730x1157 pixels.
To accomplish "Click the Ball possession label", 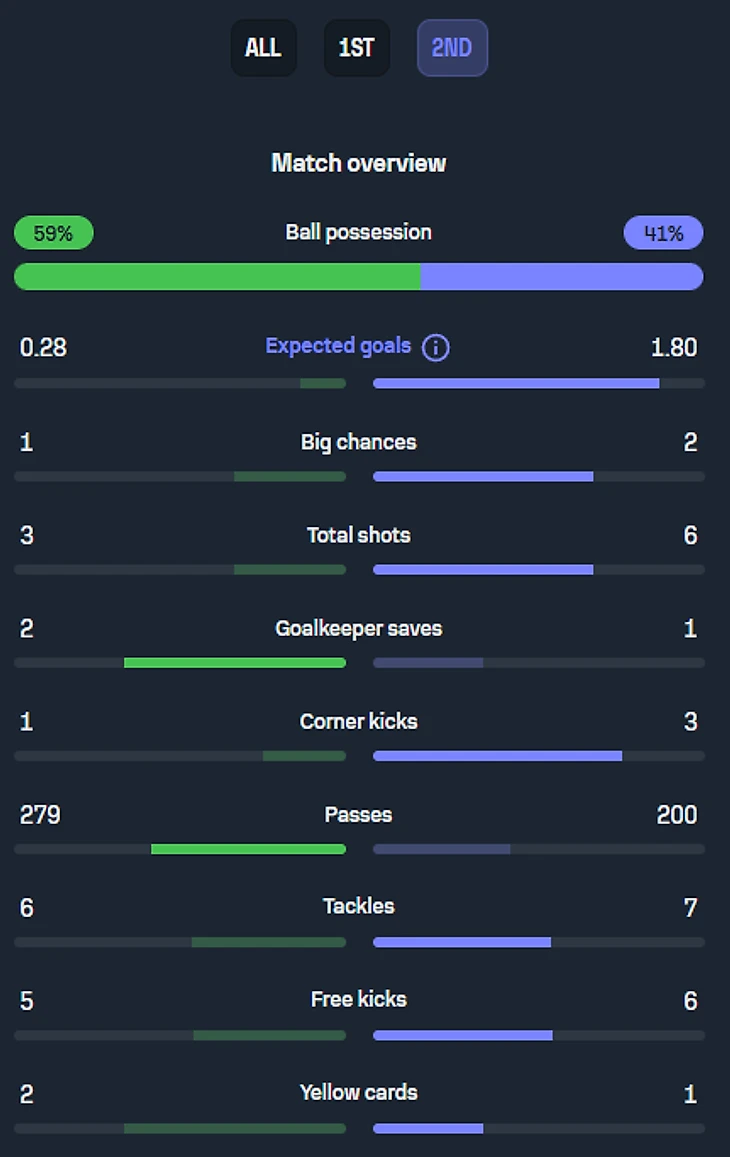I will point(358,232).
